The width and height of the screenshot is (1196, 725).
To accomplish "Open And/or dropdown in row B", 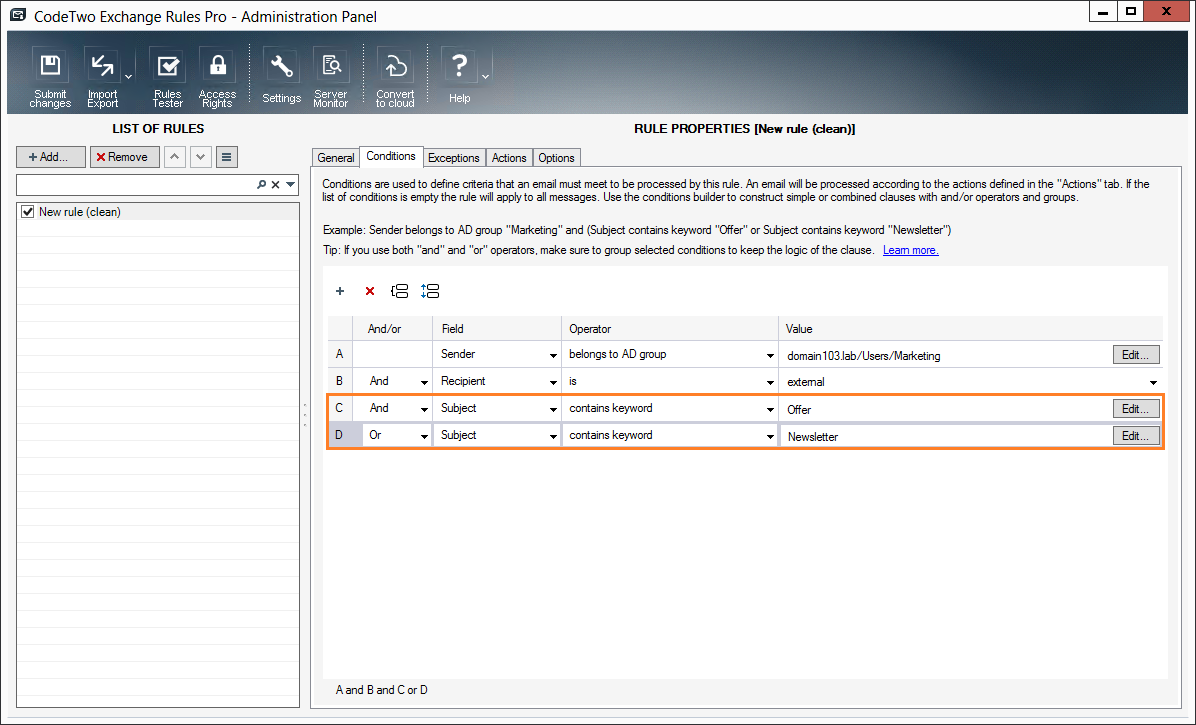I will (424, 382).
